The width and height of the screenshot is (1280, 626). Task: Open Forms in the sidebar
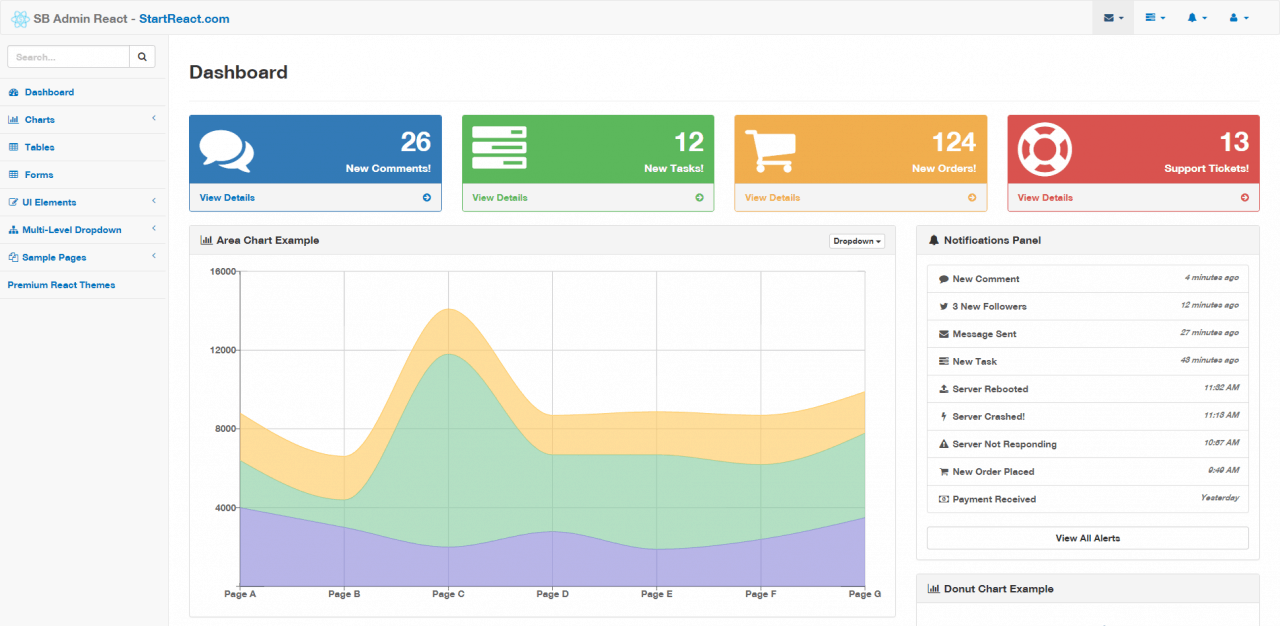[x=84, y=175]
